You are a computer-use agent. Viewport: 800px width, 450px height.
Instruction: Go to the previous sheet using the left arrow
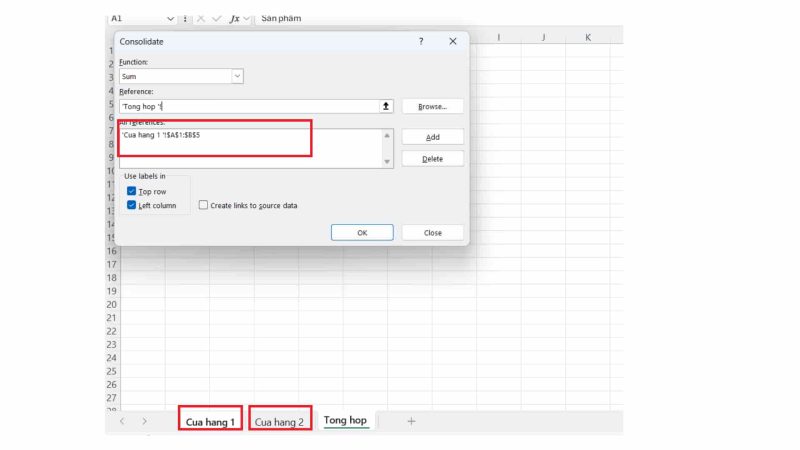tap(122, 421)
